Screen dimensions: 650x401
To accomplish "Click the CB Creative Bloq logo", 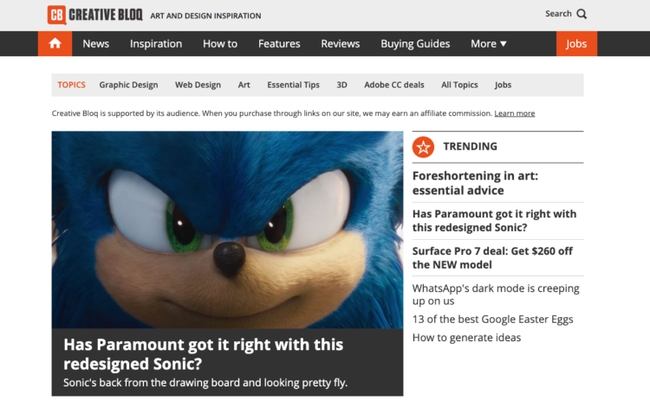I will [95, 15].
